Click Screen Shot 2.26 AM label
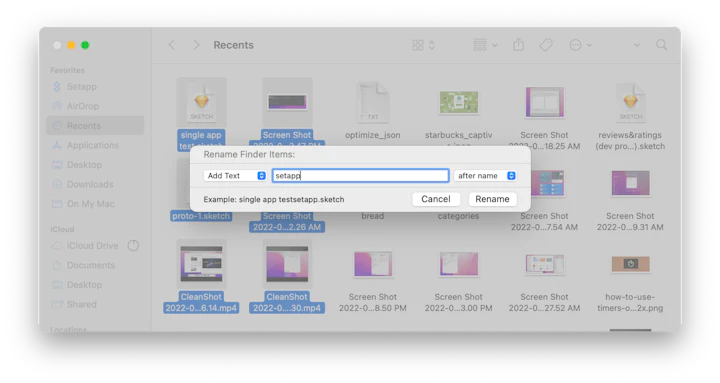This screenshot has width=720, height=383. pyautogui.click(x=287, y=221)
